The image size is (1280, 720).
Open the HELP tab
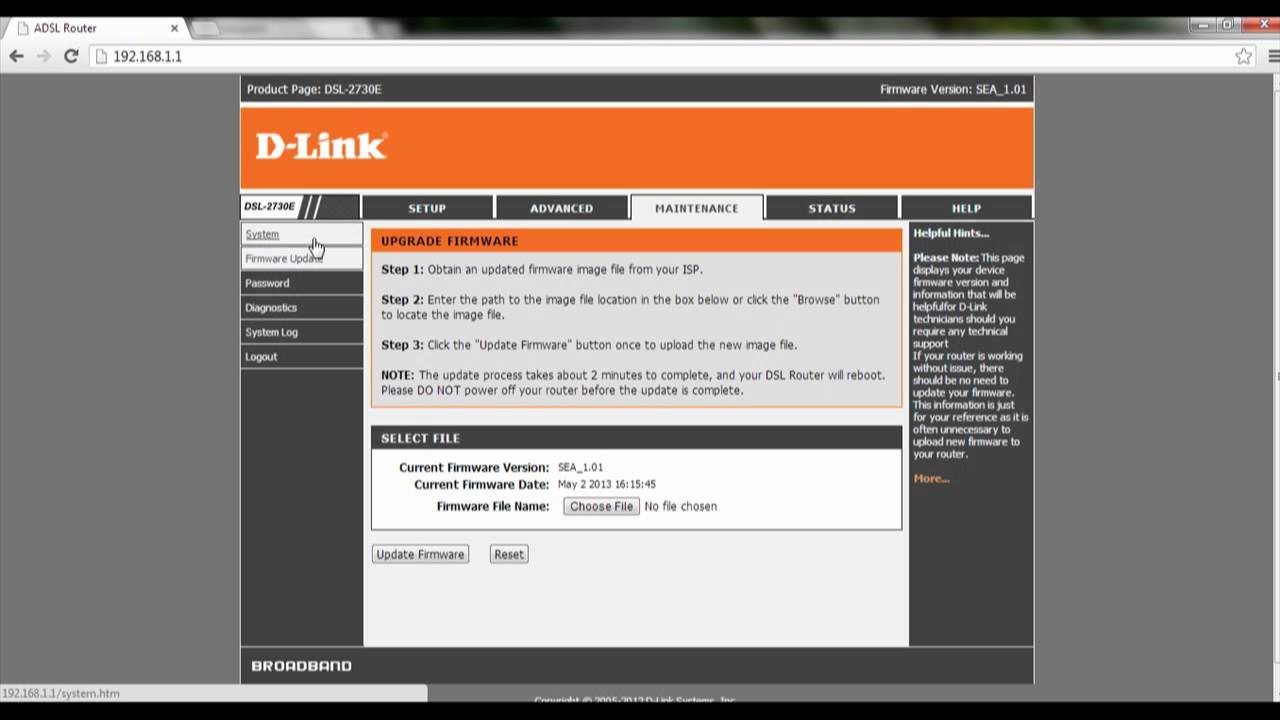click(x=966, y=208)
